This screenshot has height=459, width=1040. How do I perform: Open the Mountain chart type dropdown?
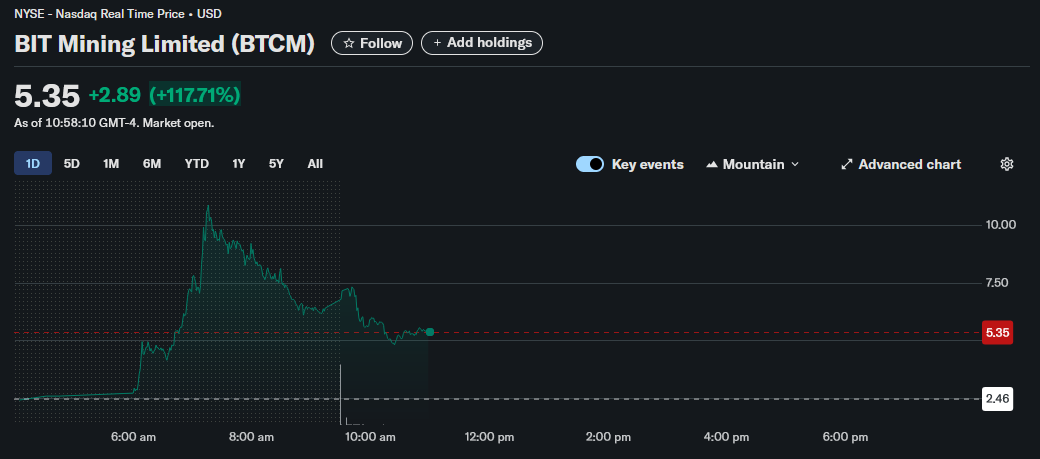point(753,164)
